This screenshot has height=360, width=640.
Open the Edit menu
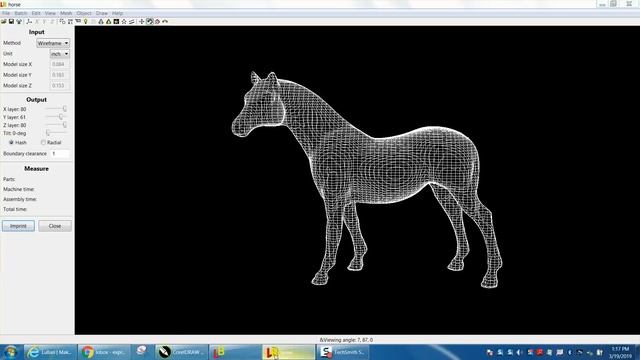pyautogui.click(x=36, y=13)
